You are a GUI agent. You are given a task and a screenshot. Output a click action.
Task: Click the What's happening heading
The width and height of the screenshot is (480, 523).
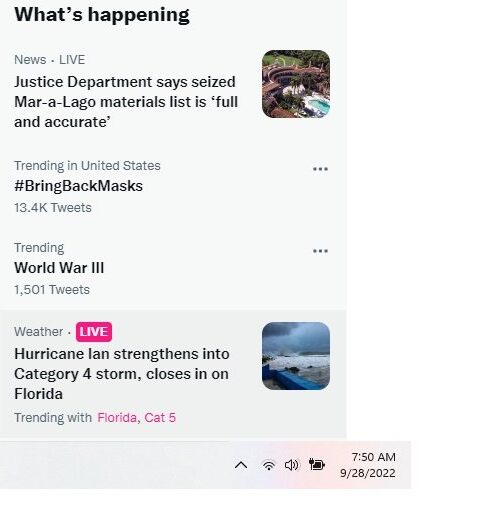click(102, 15)
